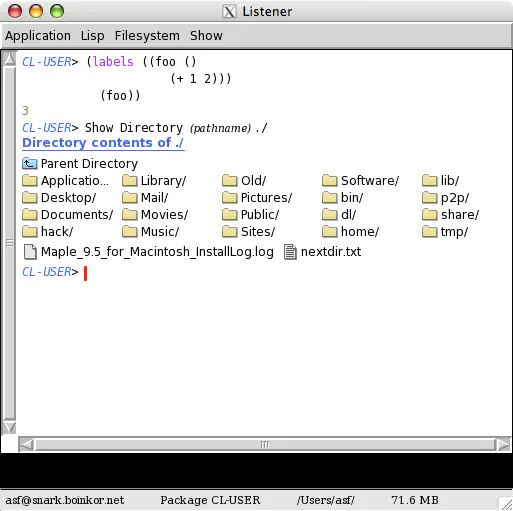Select the Desktop/ entry text

(68, 198)
